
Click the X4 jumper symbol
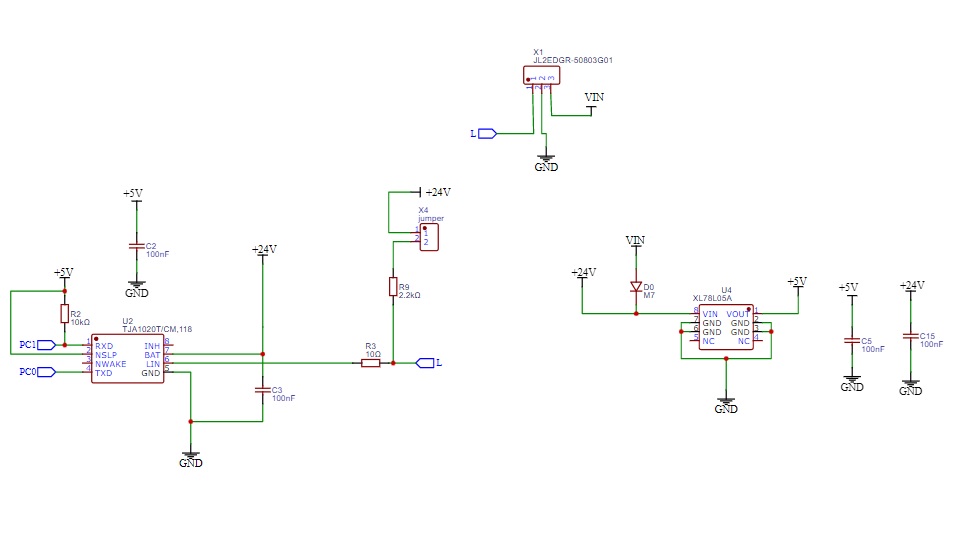(x=429, y=237)
